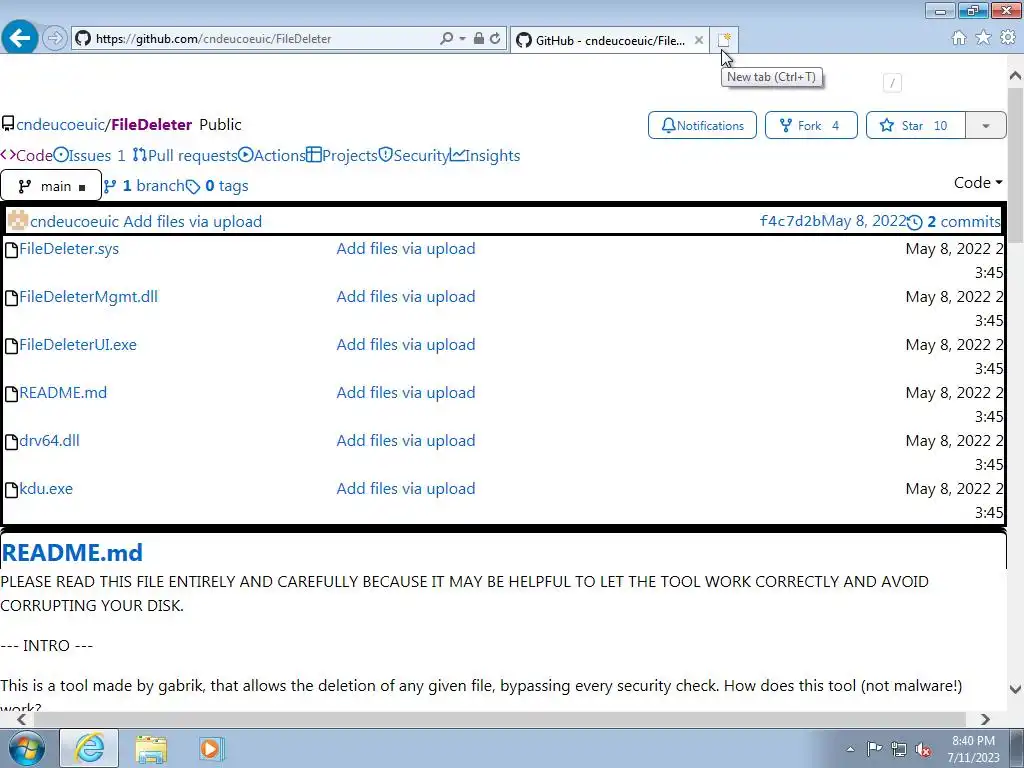Click the file icon beside FileDeleter.sys
This screenshot has width=1024, height=768.
coord(11,250)
